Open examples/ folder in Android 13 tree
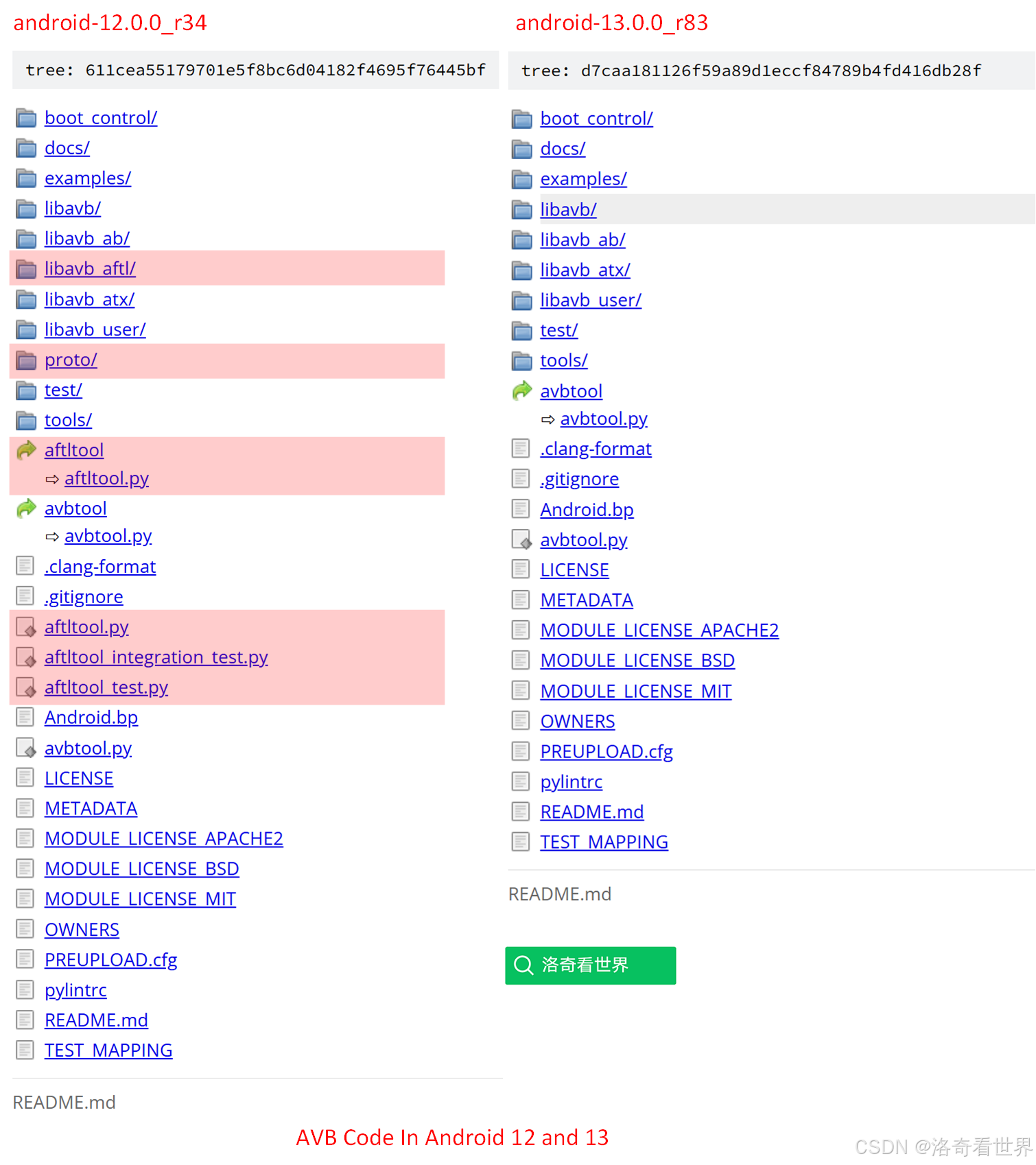The height and width of the screenshot is (1165, 1036). [583, 179]
